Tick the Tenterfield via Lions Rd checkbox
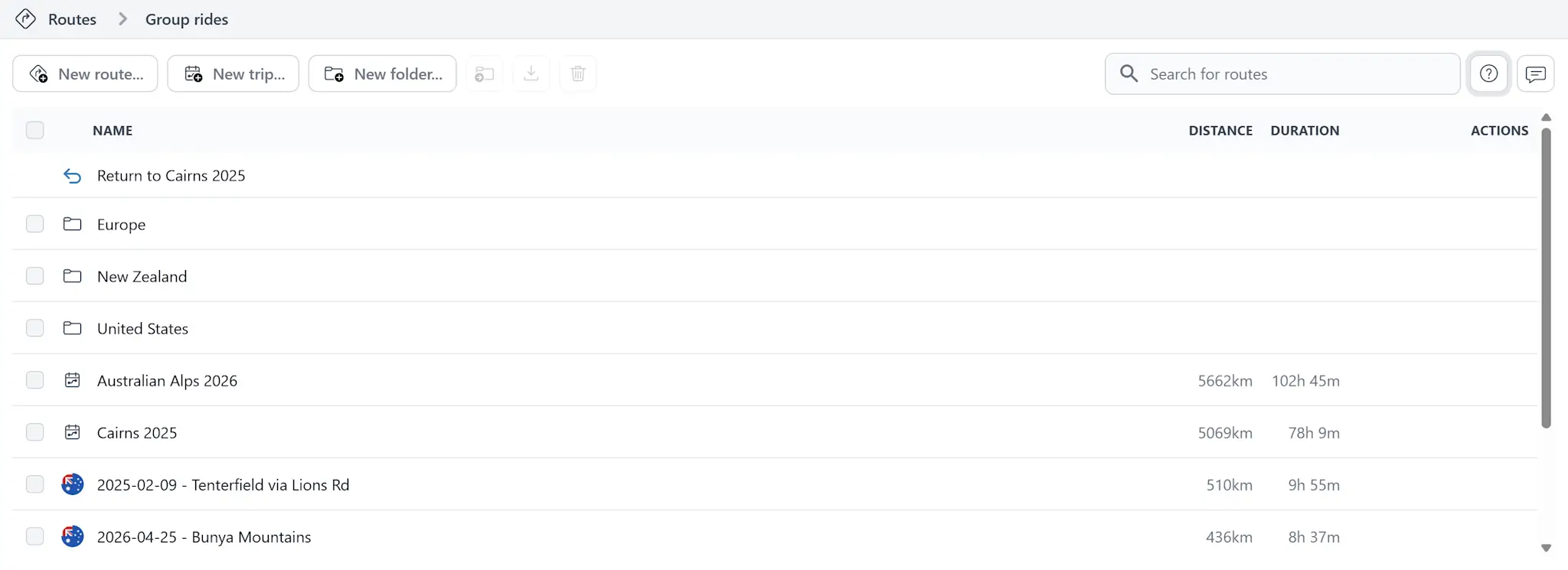This screenshot has height=570, width=1568. 35,484
